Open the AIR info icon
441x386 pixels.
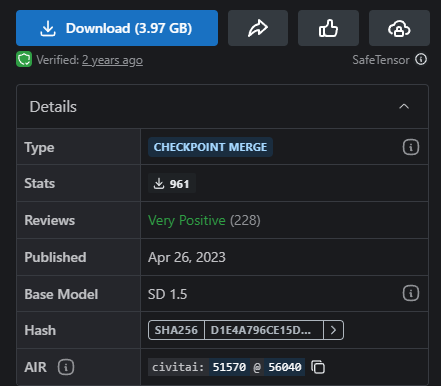(66, 367)
